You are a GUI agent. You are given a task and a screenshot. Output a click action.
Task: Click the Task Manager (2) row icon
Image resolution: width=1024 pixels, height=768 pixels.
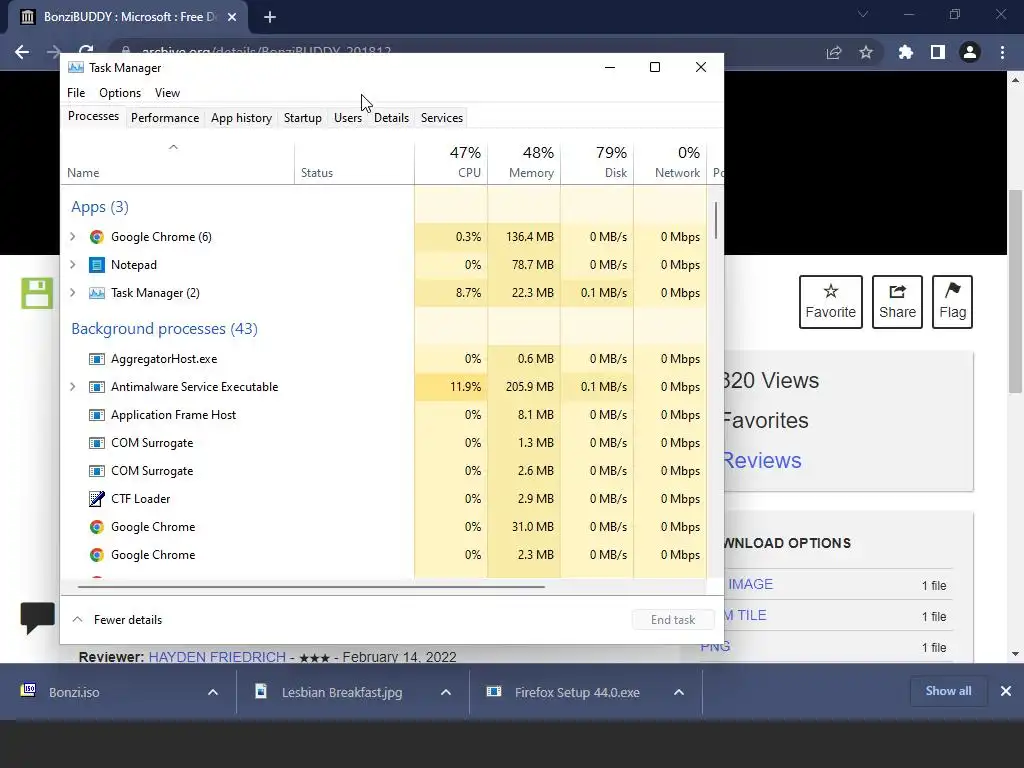coord(97,293)
